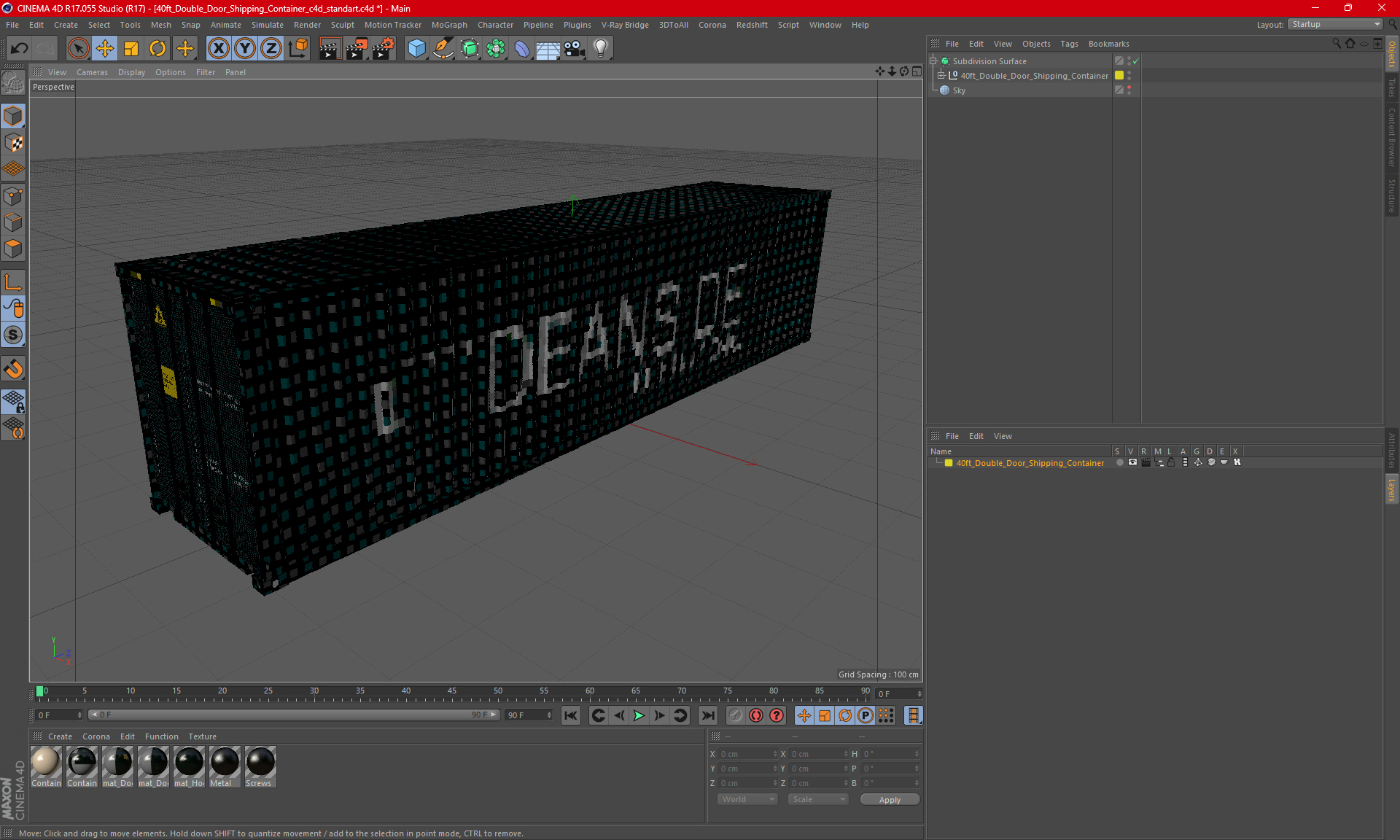The height and width of the screenshot is (840, 1400).
Task: Click Record Active Objects button
Action: click(736, 715)
